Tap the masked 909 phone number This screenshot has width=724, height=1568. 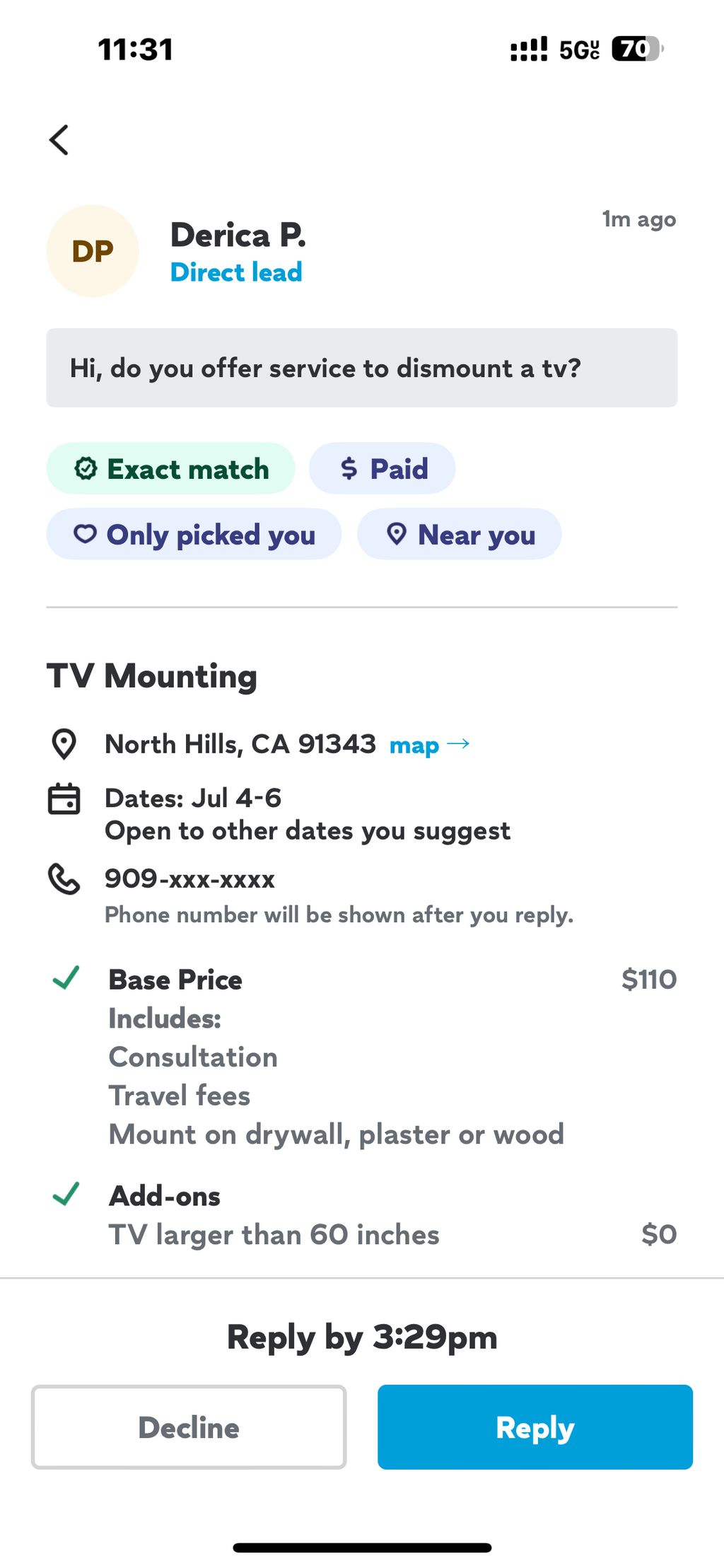(x=189, y=879)
